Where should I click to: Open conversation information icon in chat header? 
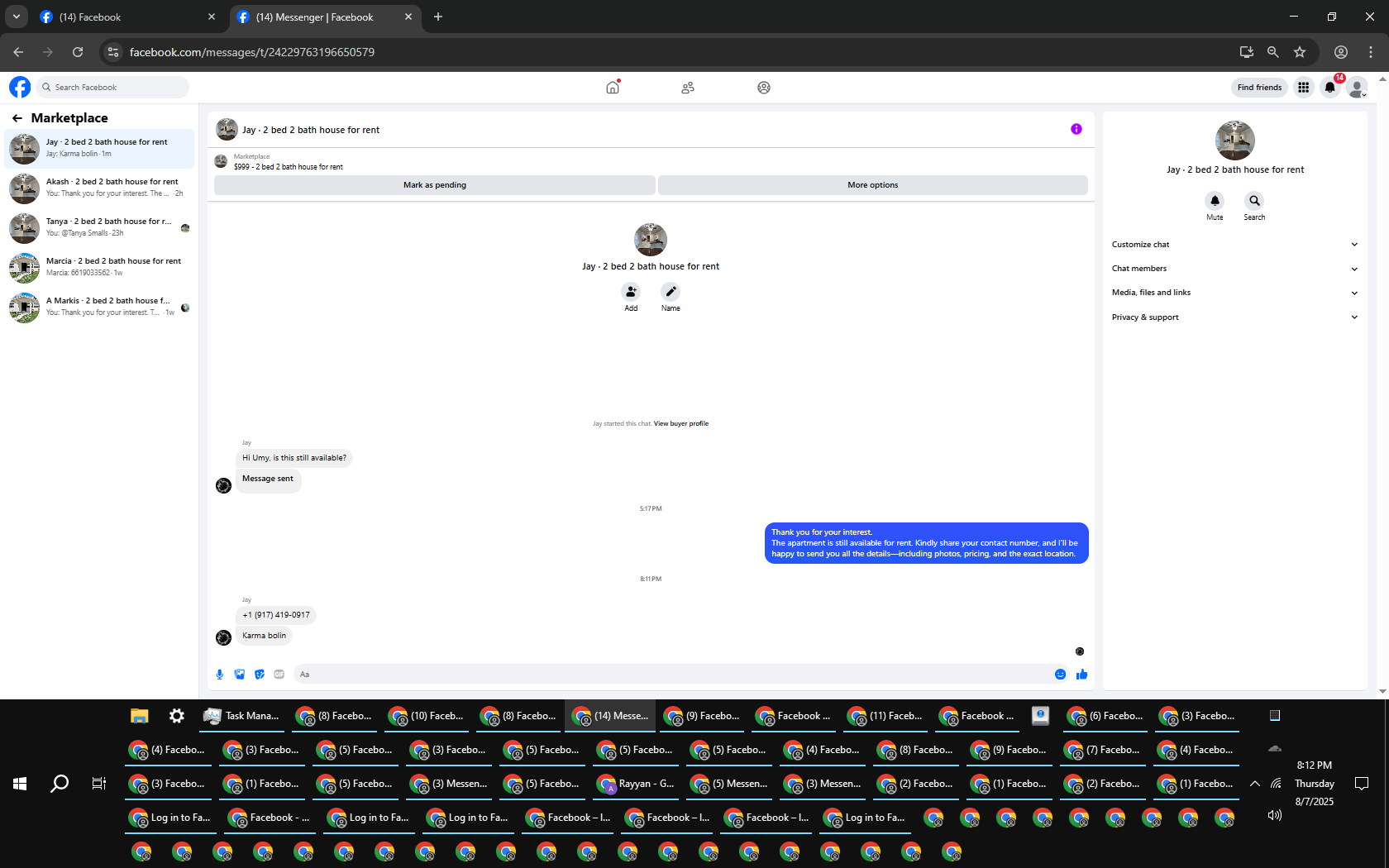pos(1076,129)
